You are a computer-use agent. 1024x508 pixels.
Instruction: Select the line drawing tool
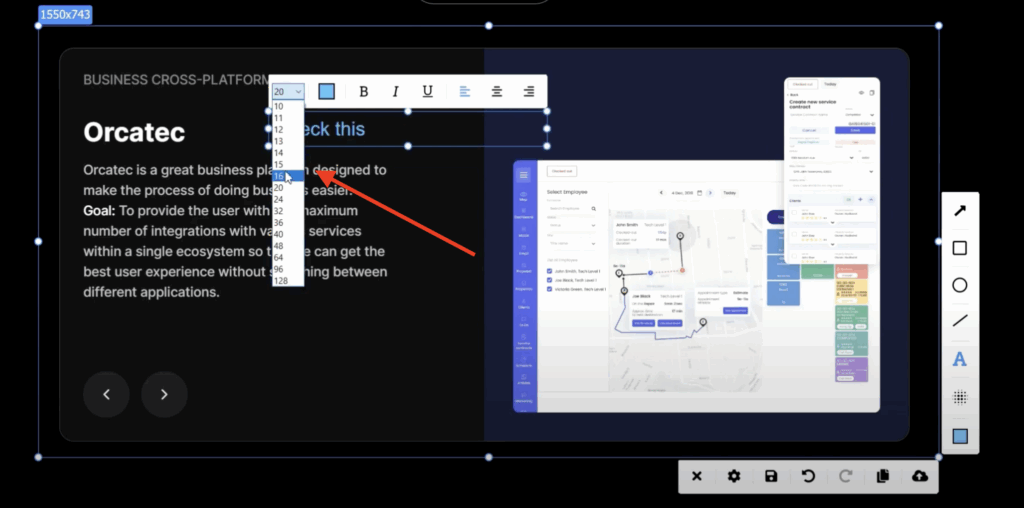pos(959,321)
